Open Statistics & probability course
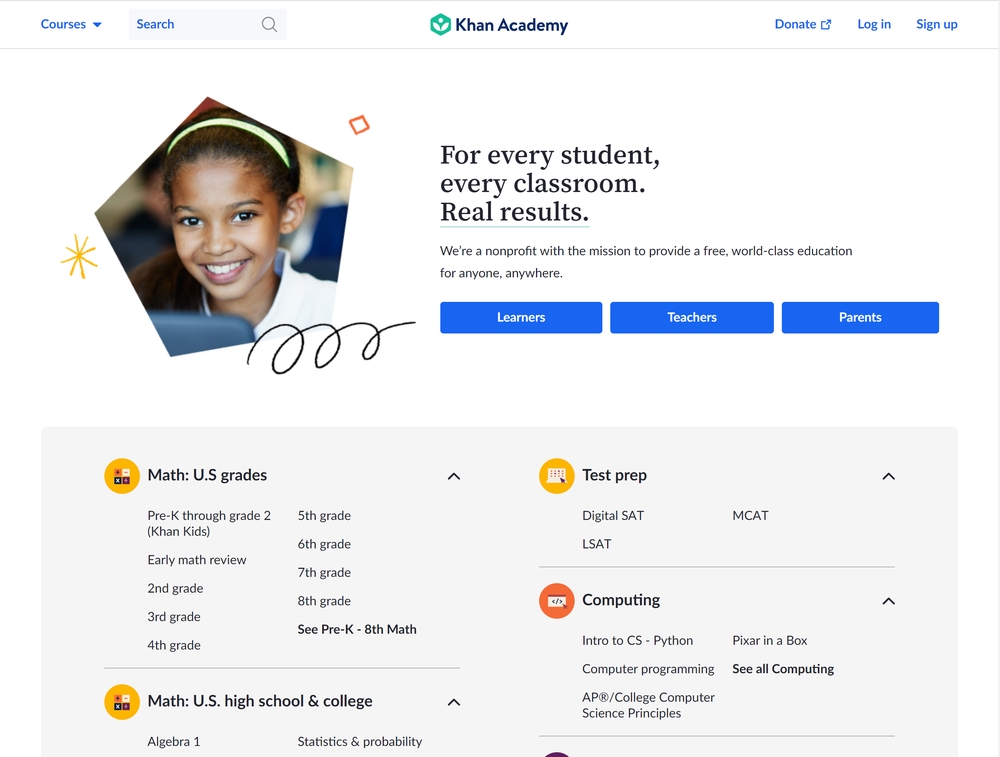 [360, 742]
